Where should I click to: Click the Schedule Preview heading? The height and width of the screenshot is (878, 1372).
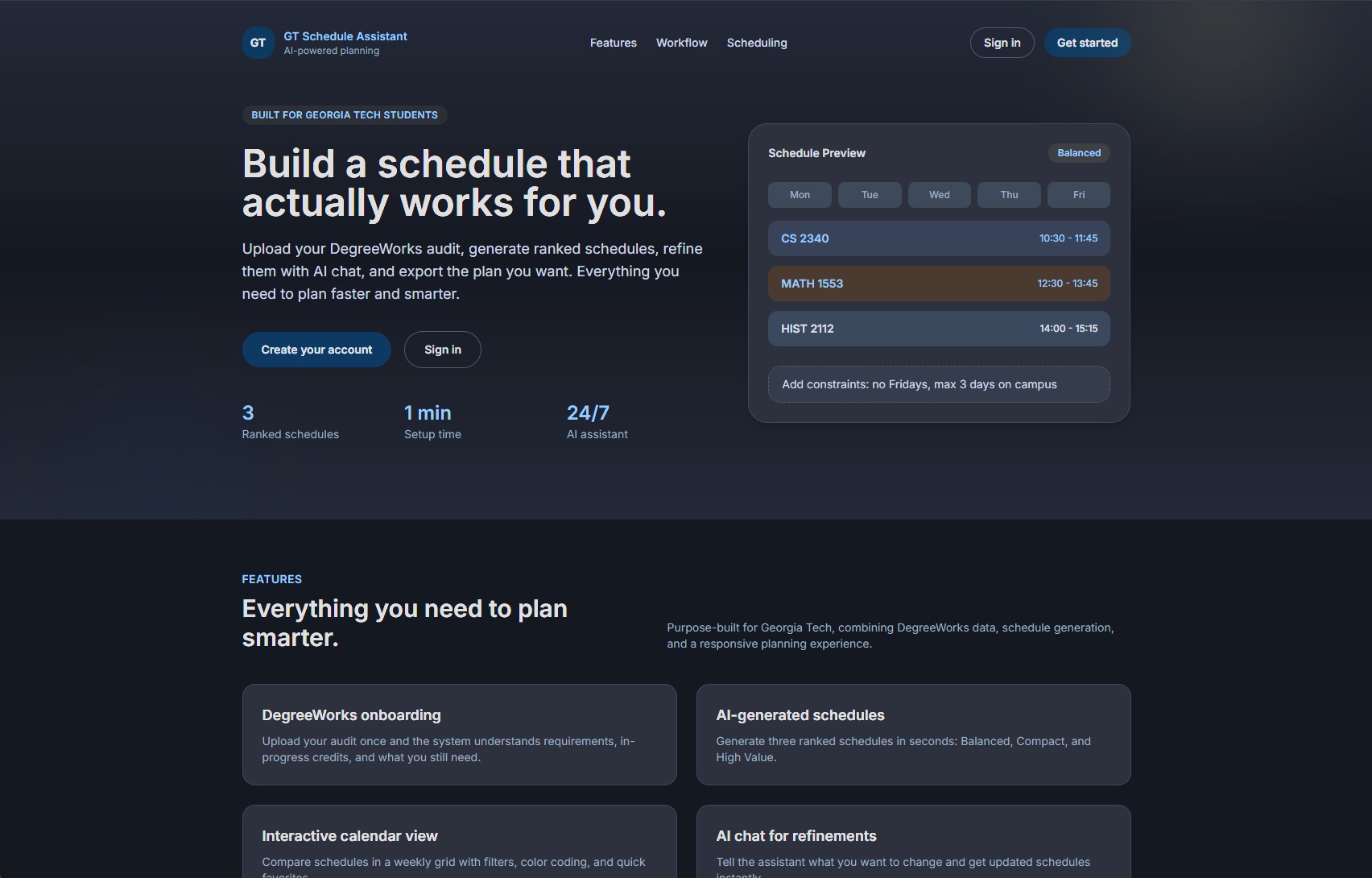point(816,153)
